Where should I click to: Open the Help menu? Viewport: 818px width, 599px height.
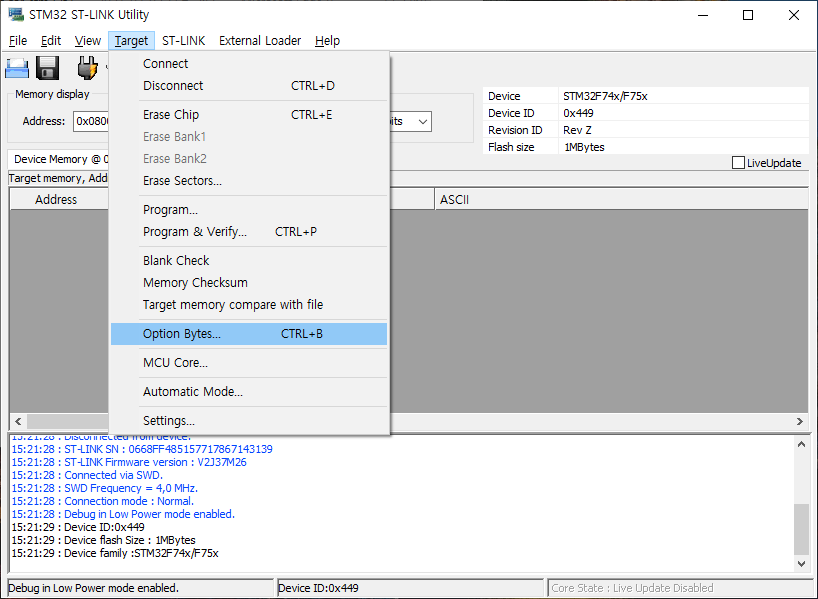click(x=327, y=41)
